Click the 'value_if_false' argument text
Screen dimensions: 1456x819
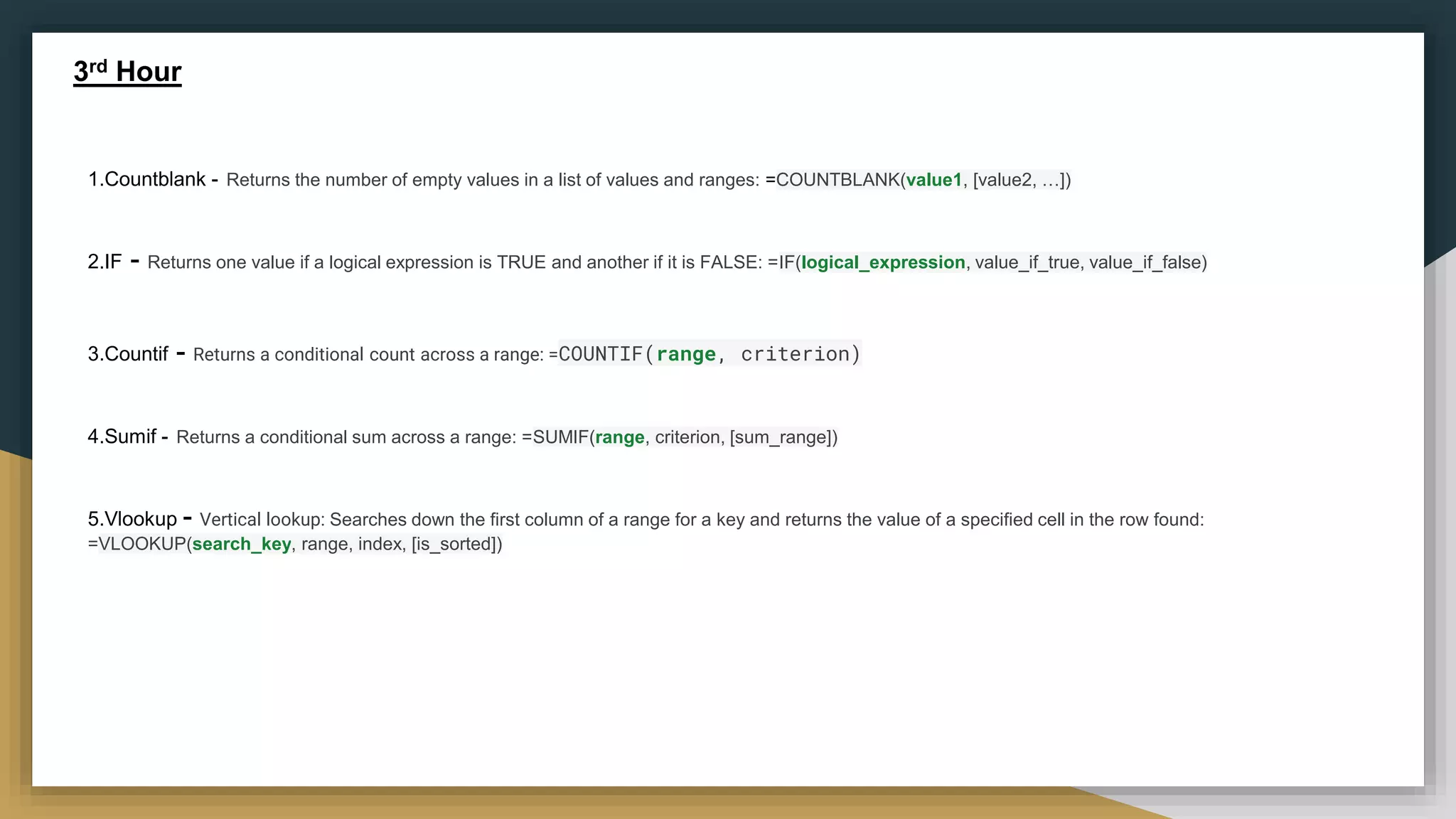[x=1145, y=262]
